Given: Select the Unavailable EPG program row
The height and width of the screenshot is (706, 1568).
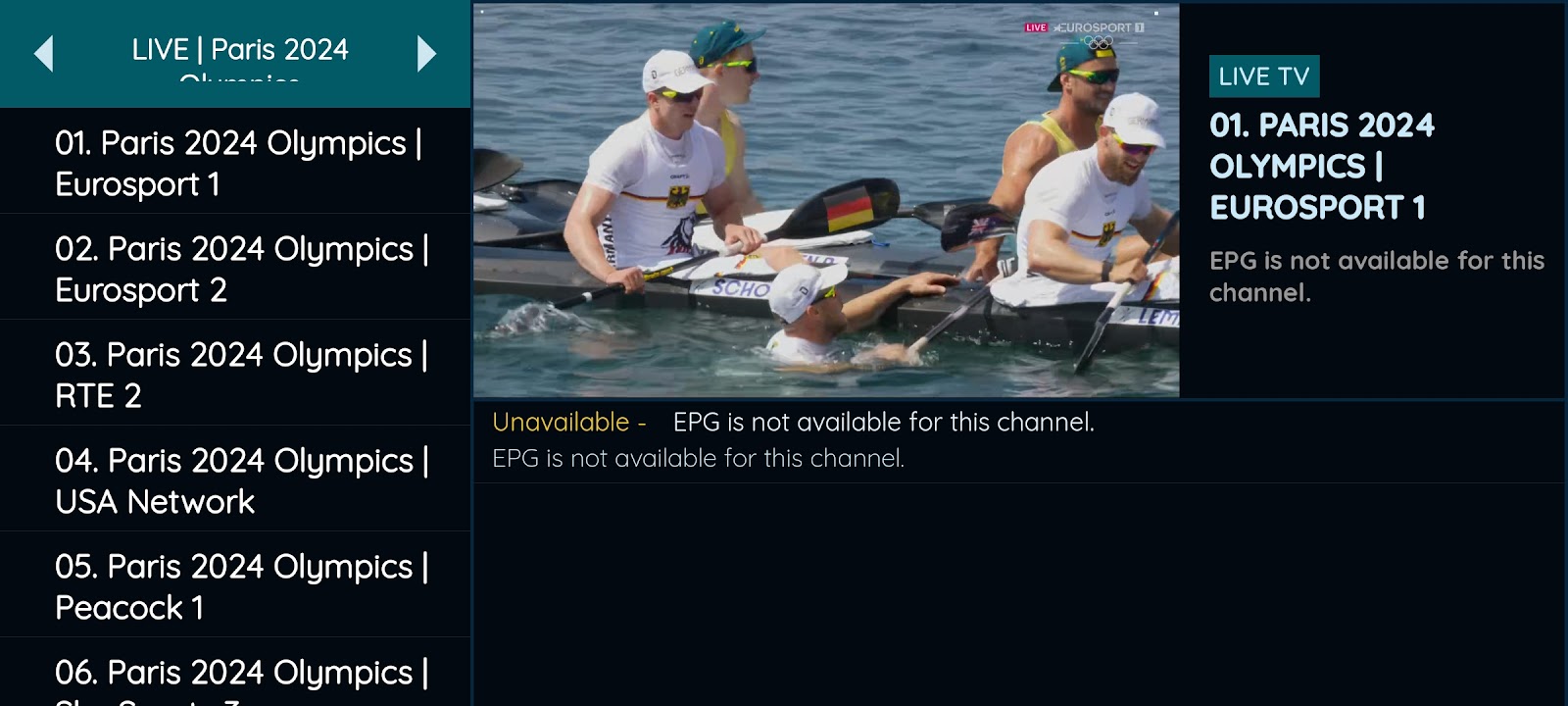Looking at the screenshot, I should pyautogui.click(x=1019, y=441).
